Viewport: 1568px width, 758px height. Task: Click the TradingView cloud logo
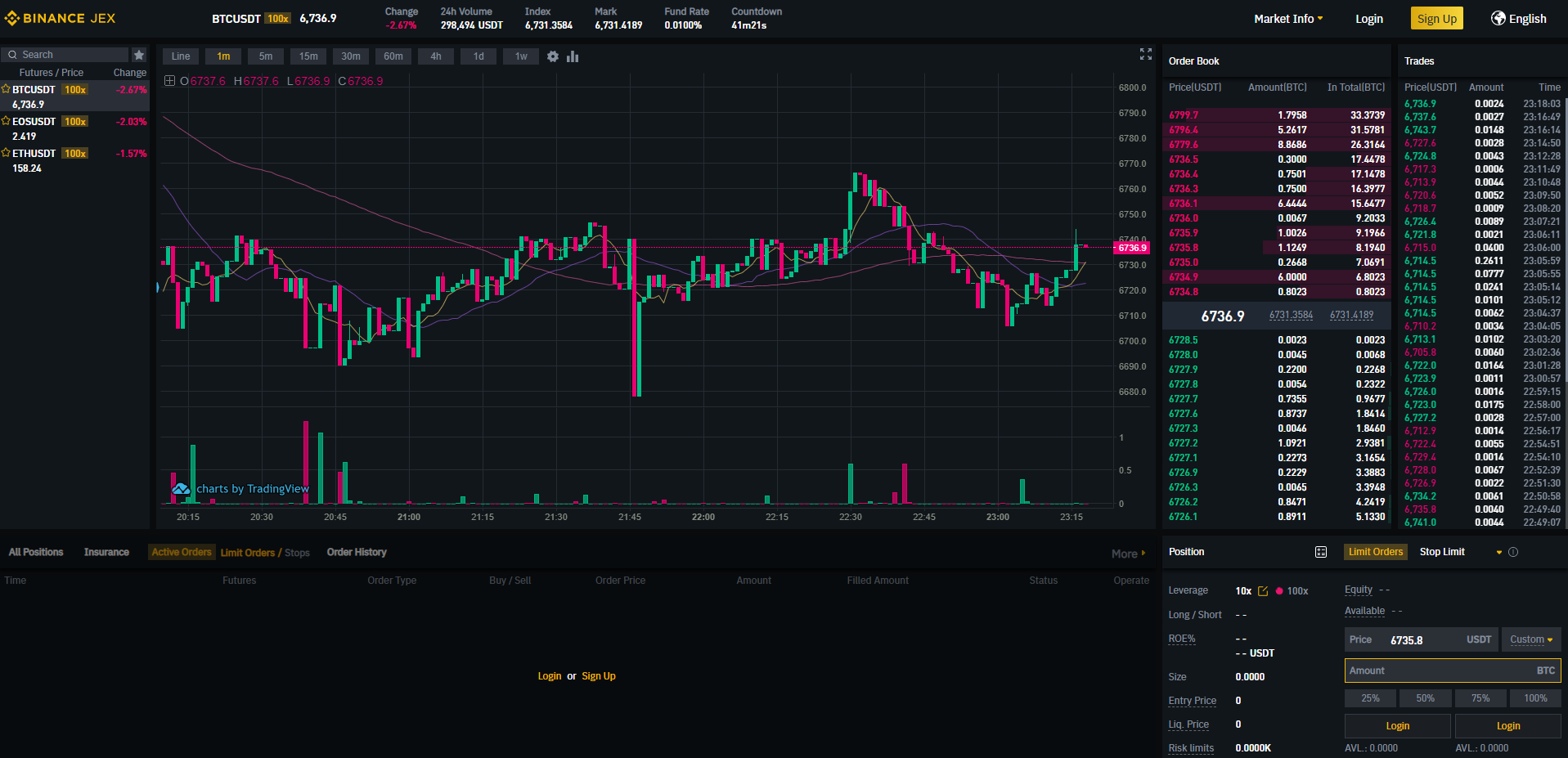pos(181,488)
